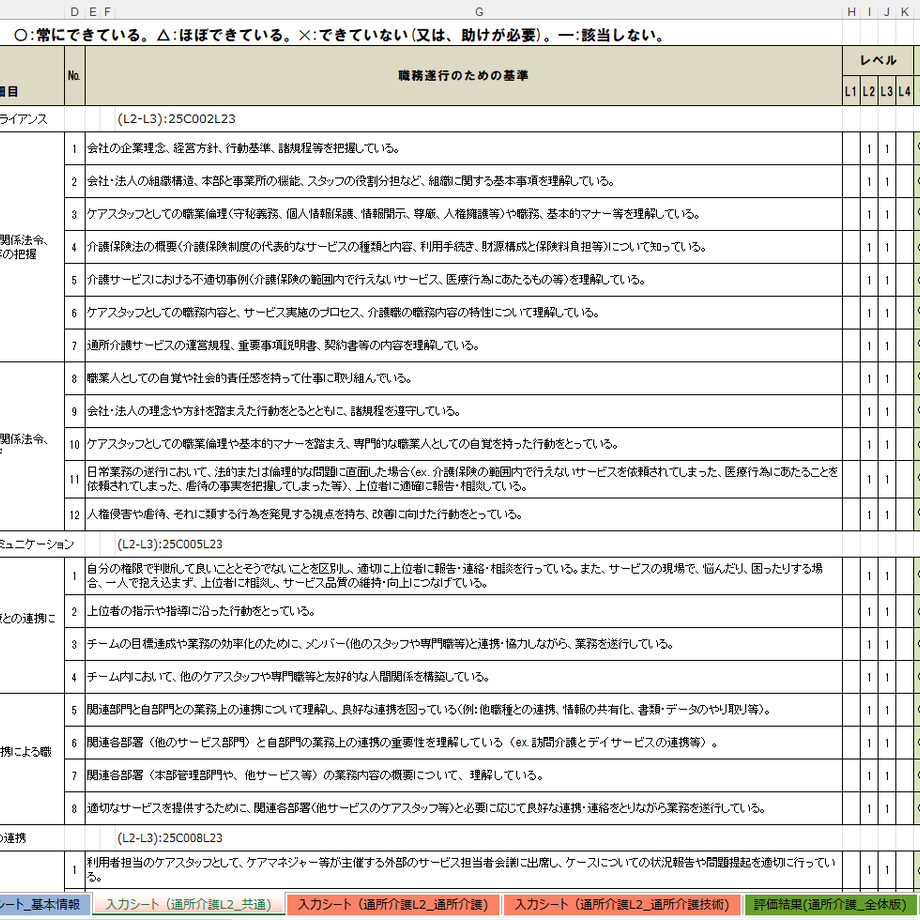Select column G header

click(479, 12)
